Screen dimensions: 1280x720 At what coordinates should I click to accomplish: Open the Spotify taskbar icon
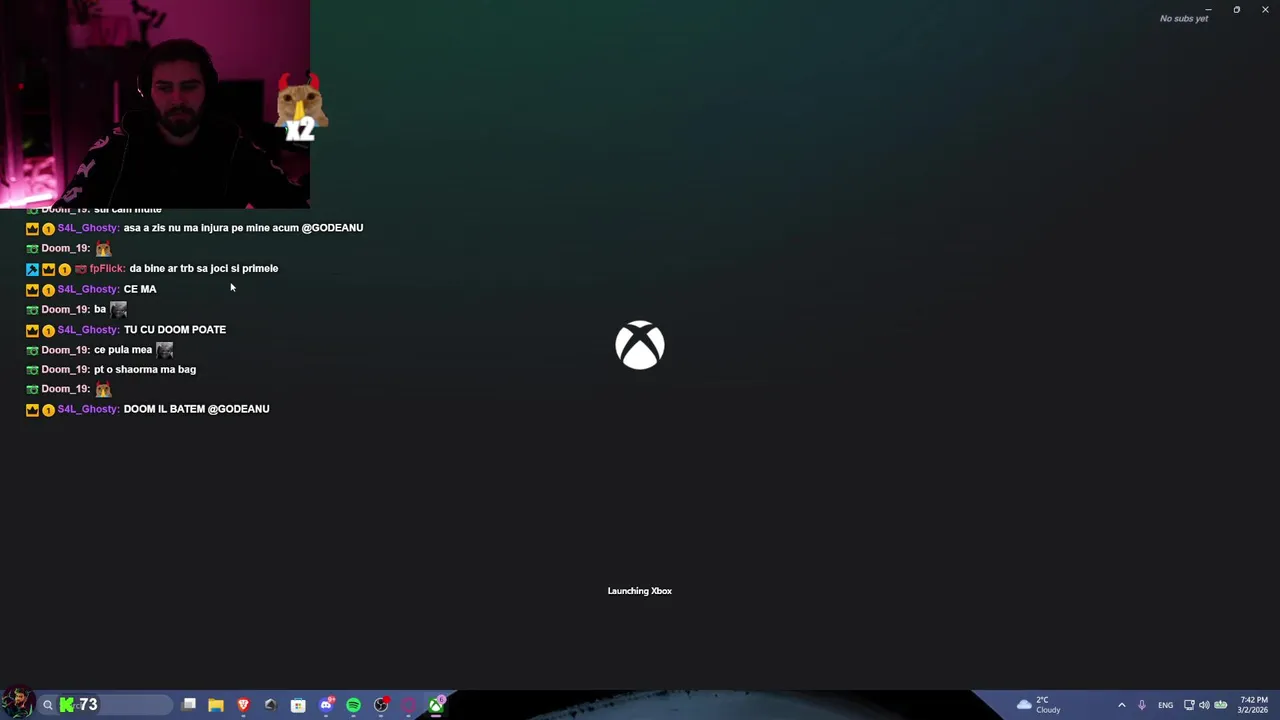coord(353,705)
